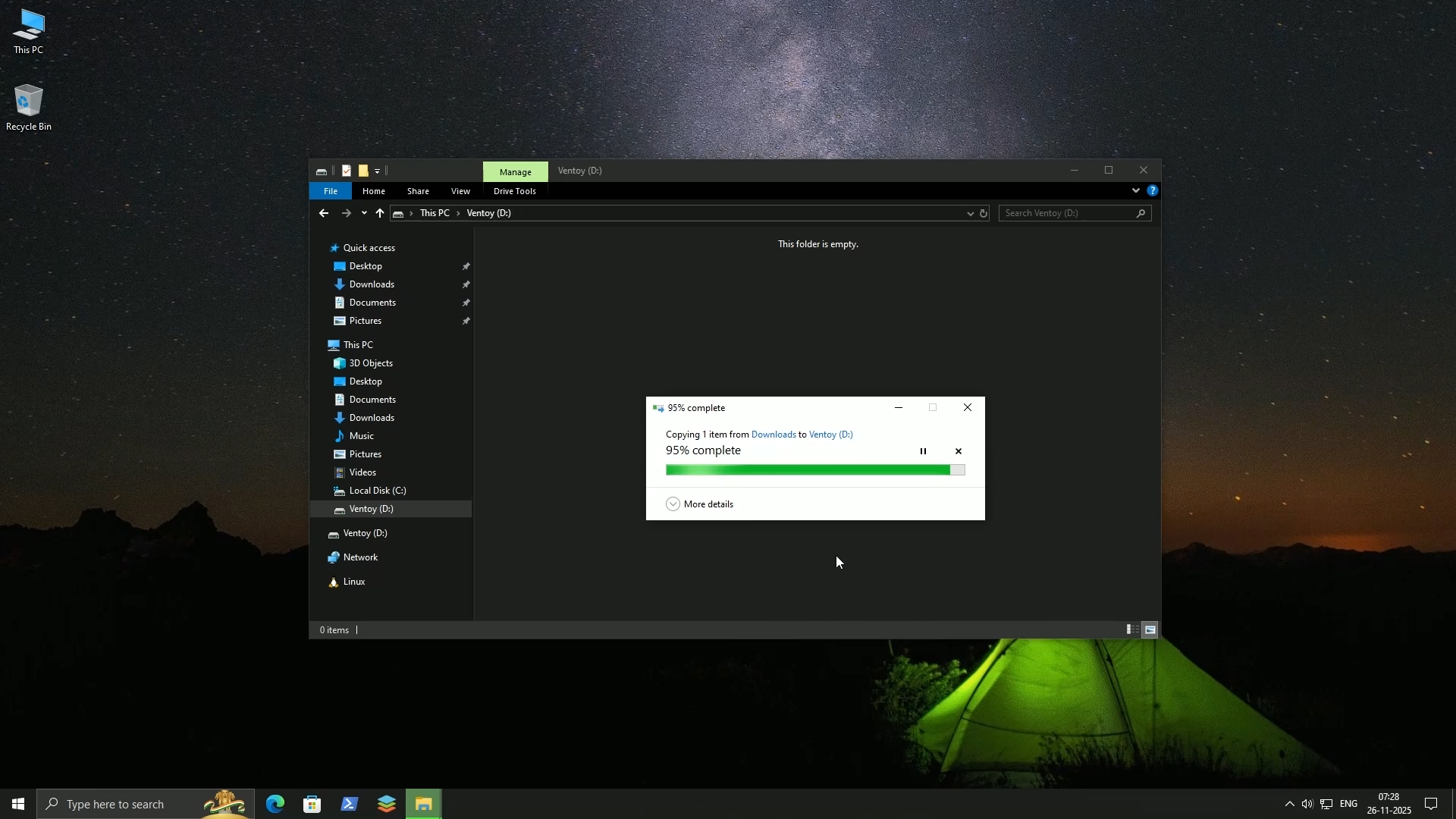Switch to details view in the status bar
1456x819 pixels.
1131,629
